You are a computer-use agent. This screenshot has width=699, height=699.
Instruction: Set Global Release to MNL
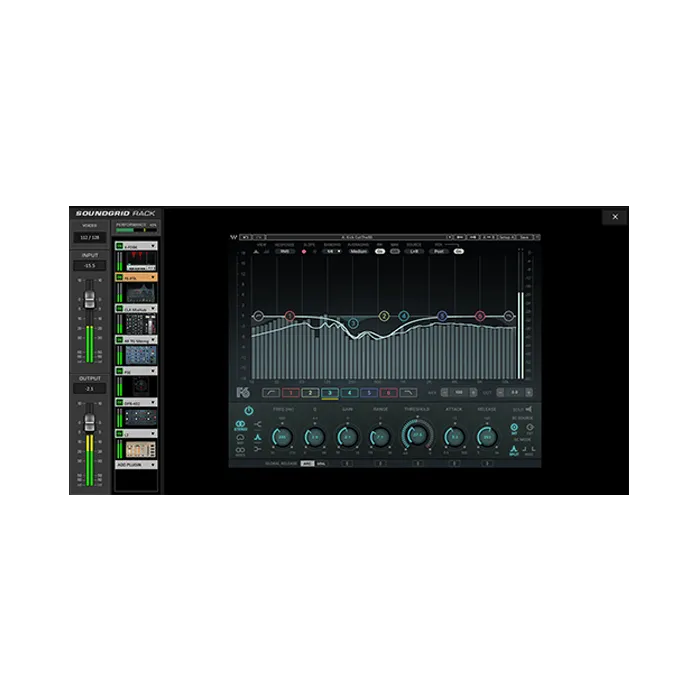point(321,464)
